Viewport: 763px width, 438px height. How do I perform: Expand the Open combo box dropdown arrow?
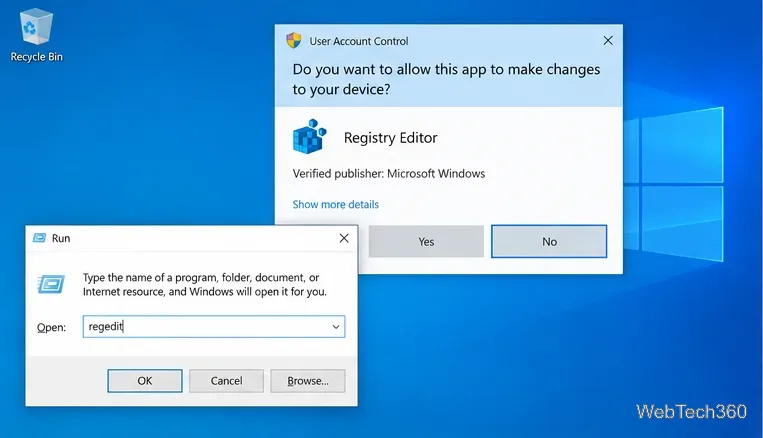[x=336, y=327]
